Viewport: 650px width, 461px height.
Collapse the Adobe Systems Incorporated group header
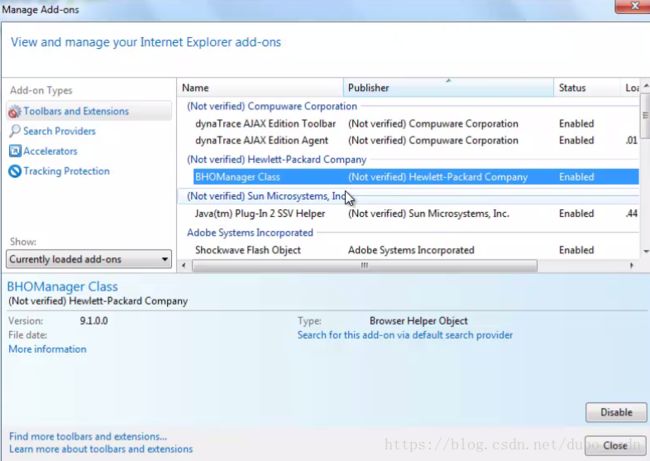pyautogui.click(x=250, y=233)
